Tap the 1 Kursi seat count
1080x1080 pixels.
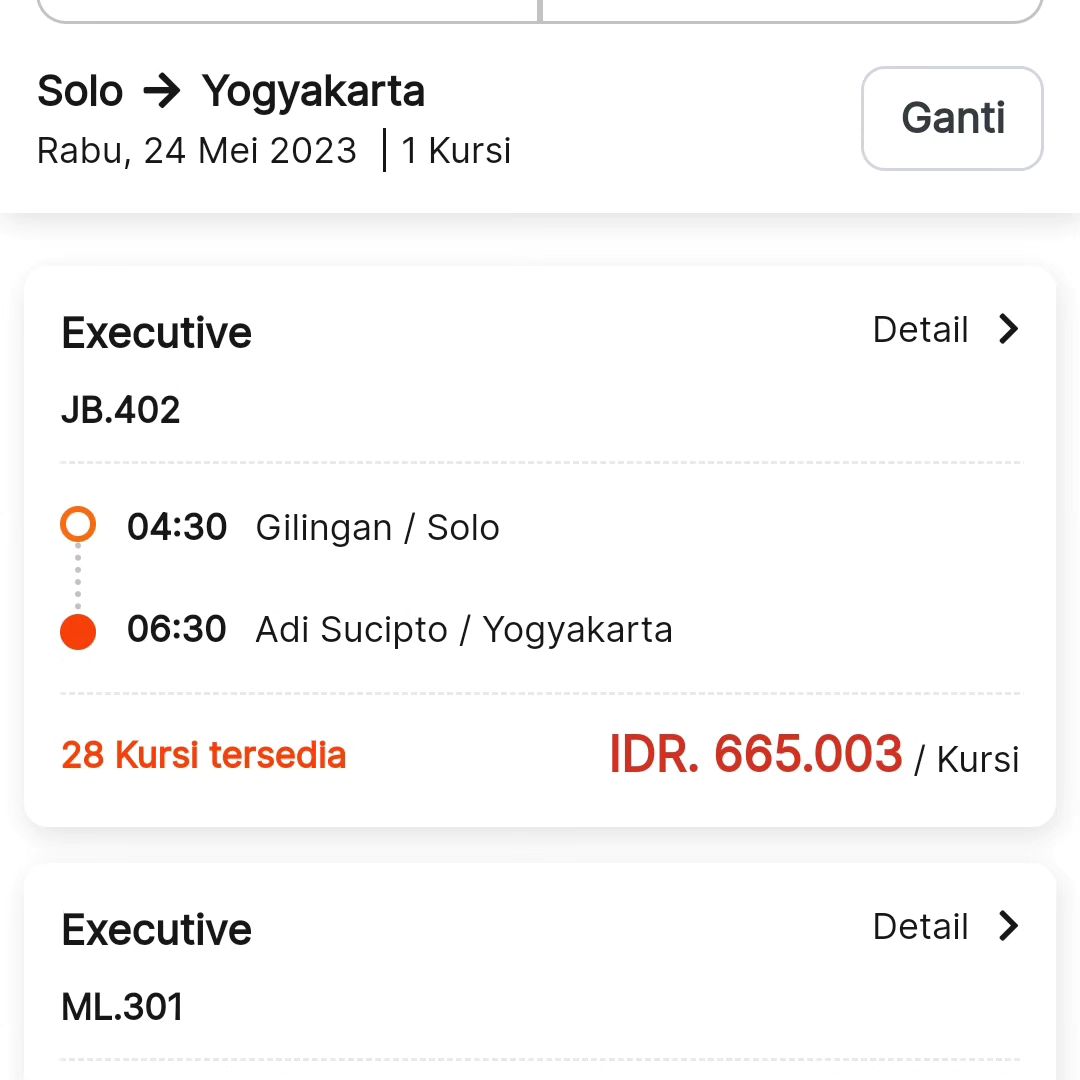click(x=456, y=151)
